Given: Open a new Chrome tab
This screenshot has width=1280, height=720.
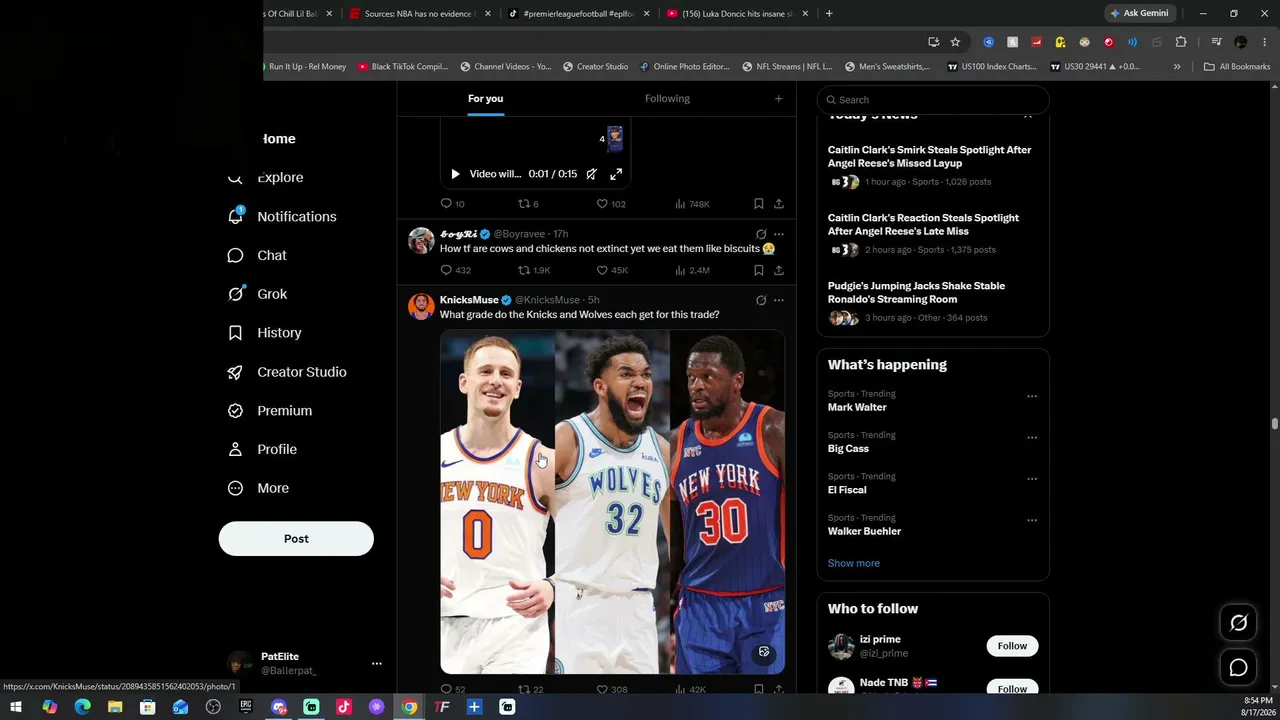Looking at the screenshot, I should click(x=829, y=14).
